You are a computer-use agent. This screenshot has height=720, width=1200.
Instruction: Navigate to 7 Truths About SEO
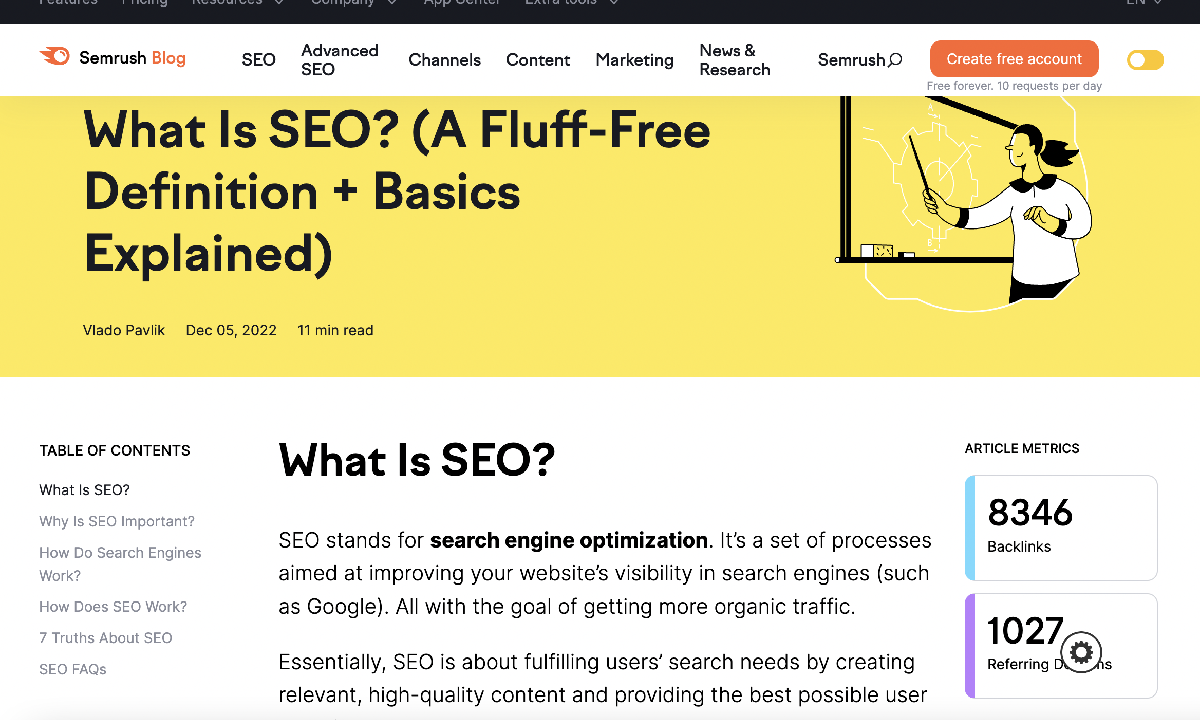pyautogui.click(x=106, y=638)
